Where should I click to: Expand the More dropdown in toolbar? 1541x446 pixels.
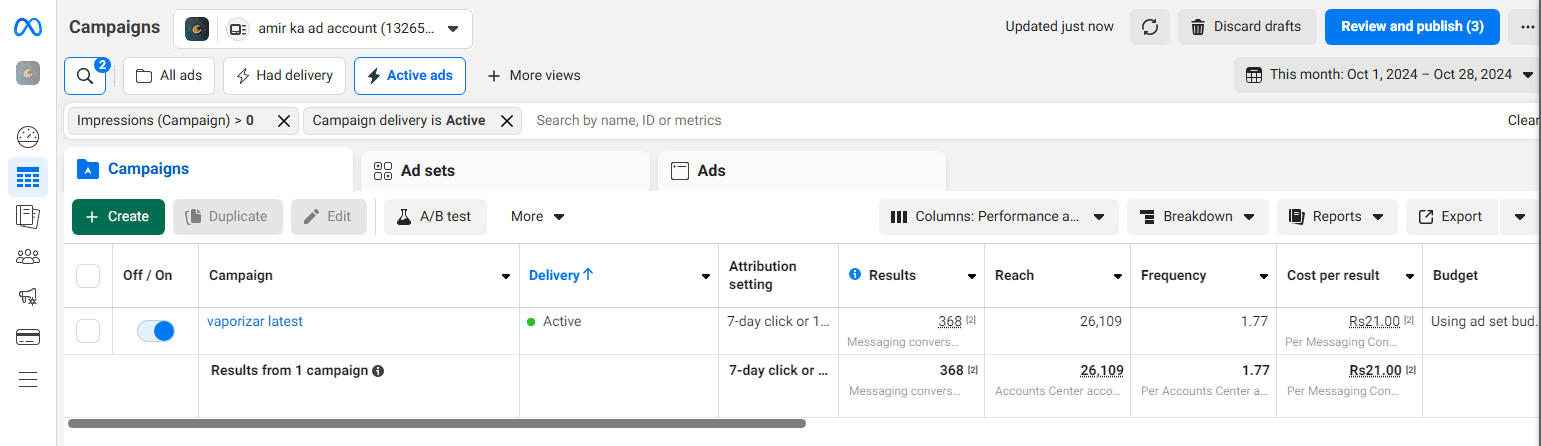click(x=538, y=217)
